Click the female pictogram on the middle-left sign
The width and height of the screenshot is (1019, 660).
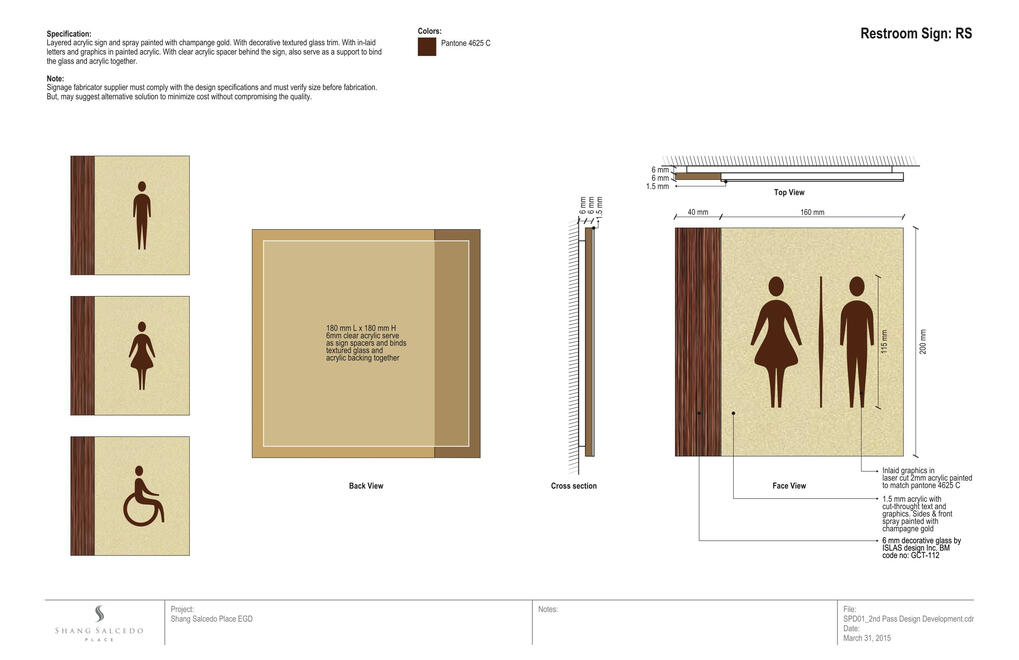pos(141,356)
